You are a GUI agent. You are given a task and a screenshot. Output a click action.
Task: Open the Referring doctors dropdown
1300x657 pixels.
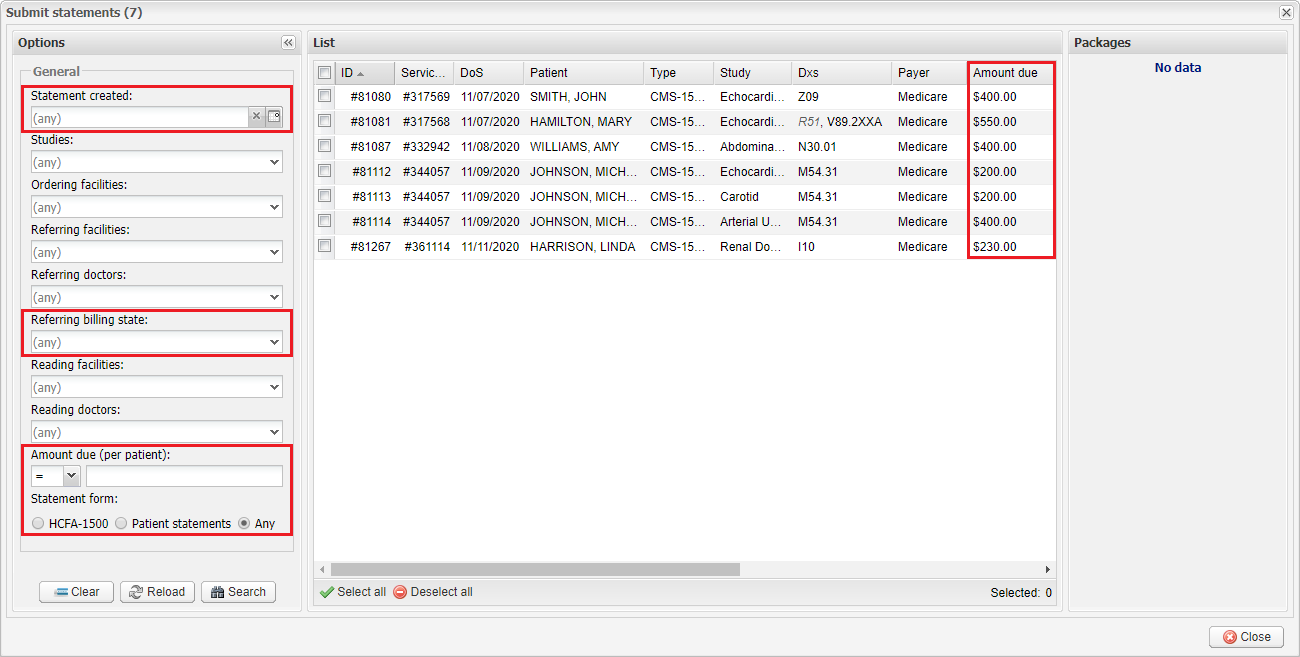click(x=274, y=297)
